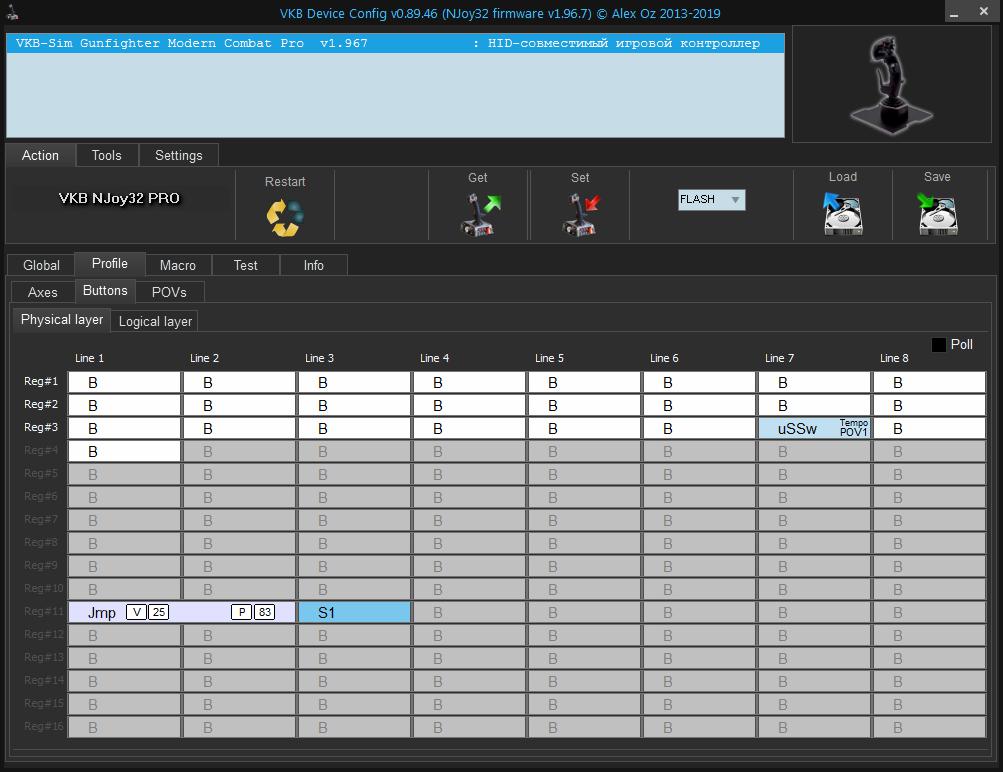Open the POVs sub-tab
1003x772 pixels.
[170, 292]
